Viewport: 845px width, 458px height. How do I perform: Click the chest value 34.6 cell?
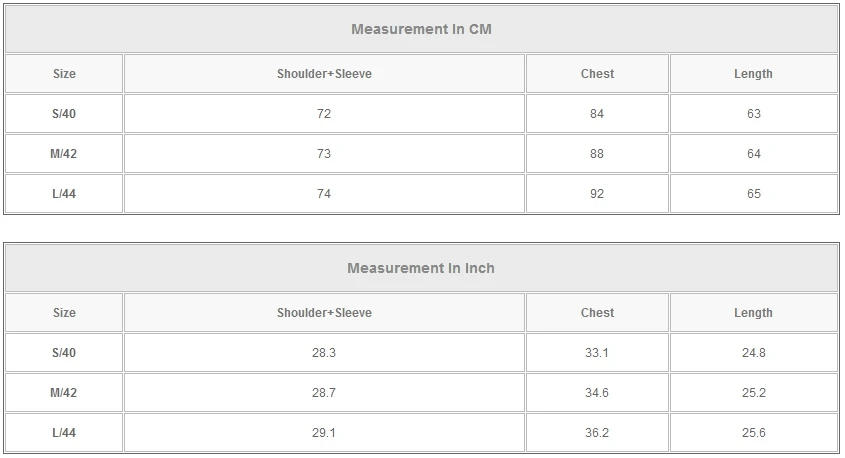pos(597,393)
